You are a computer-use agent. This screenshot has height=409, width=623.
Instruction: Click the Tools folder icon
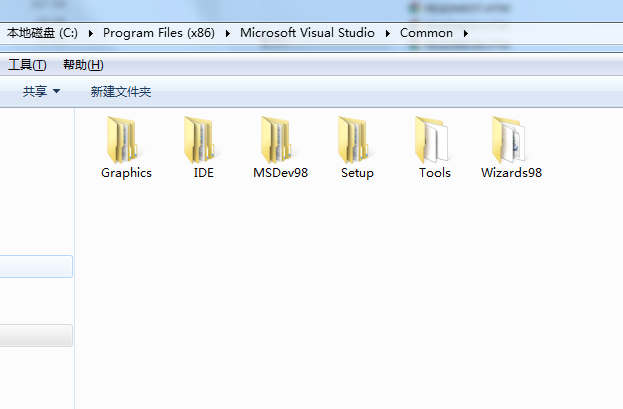[431, 140]
